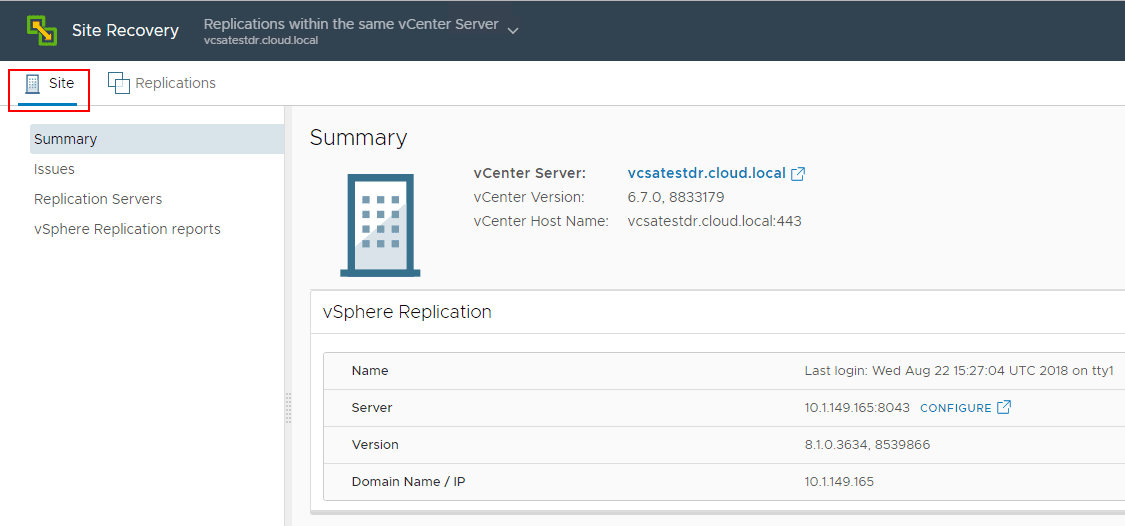Image resolution: width=1125 pixels, height=526 pixels.
Task: Select Summary in the left sidebar
Action: pos(66,139)
